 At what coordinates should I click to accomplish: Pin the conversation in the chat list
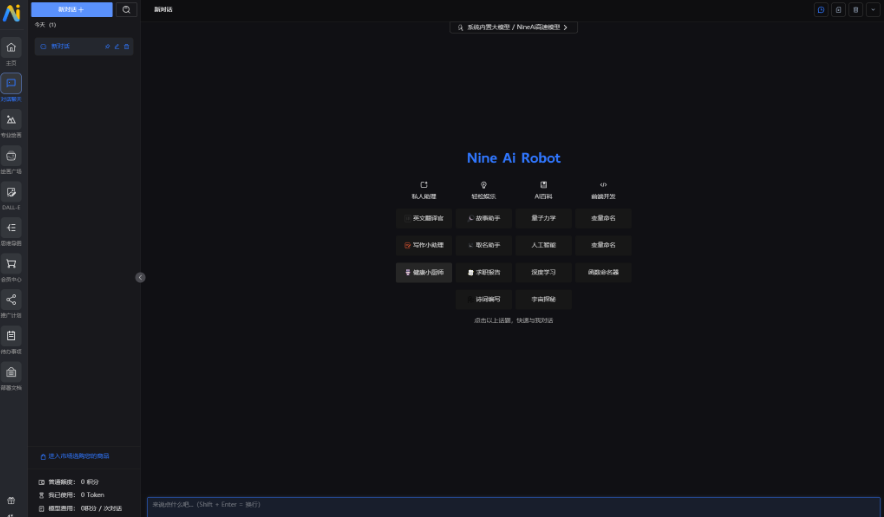point(107,46)
